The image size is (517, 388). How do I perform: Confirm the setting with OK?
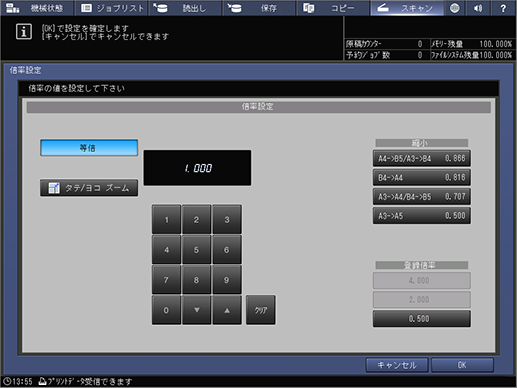click(x=462, y=365)
